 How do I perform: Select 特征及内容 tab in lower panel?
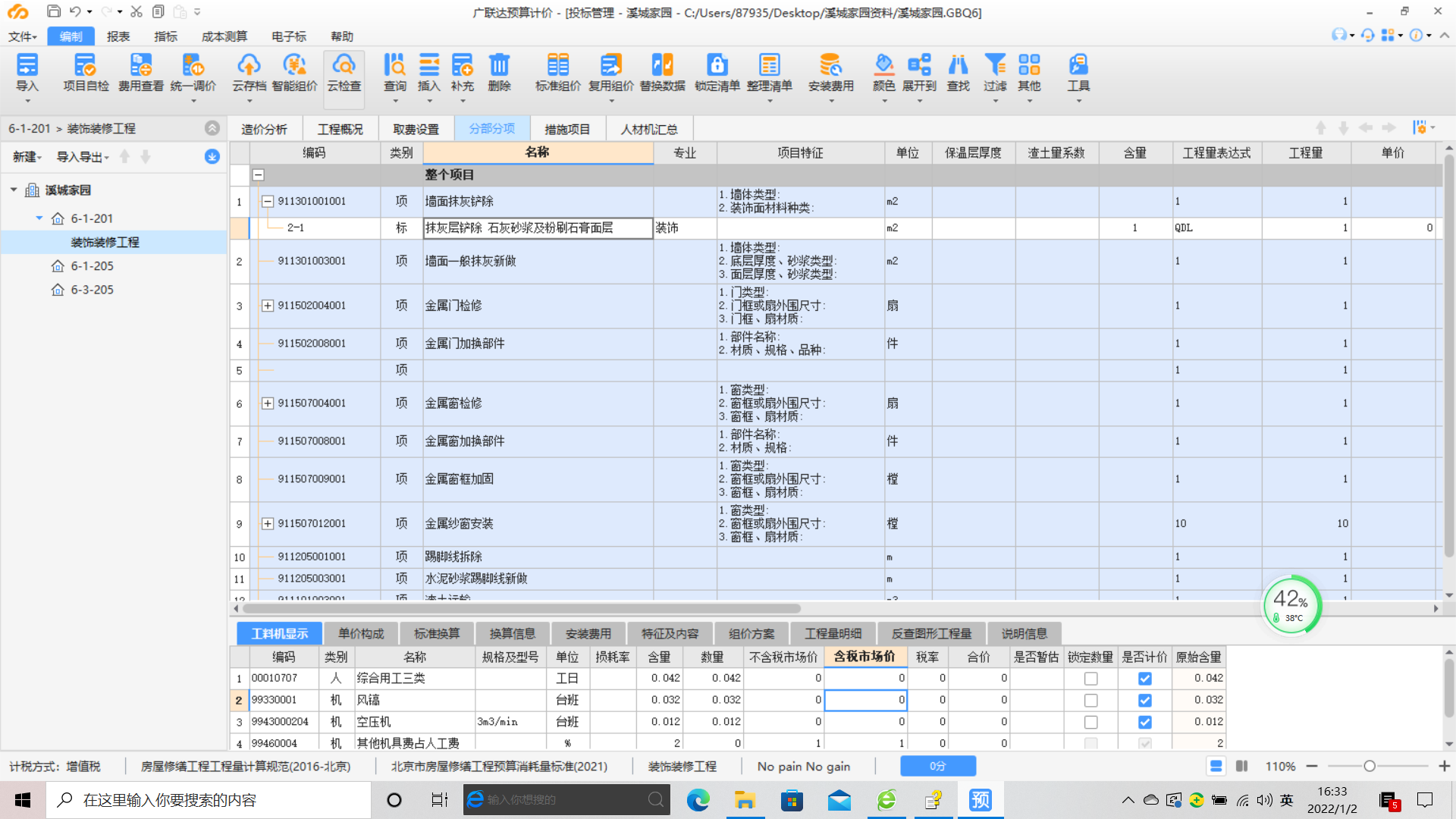click(x=665, y=632)
